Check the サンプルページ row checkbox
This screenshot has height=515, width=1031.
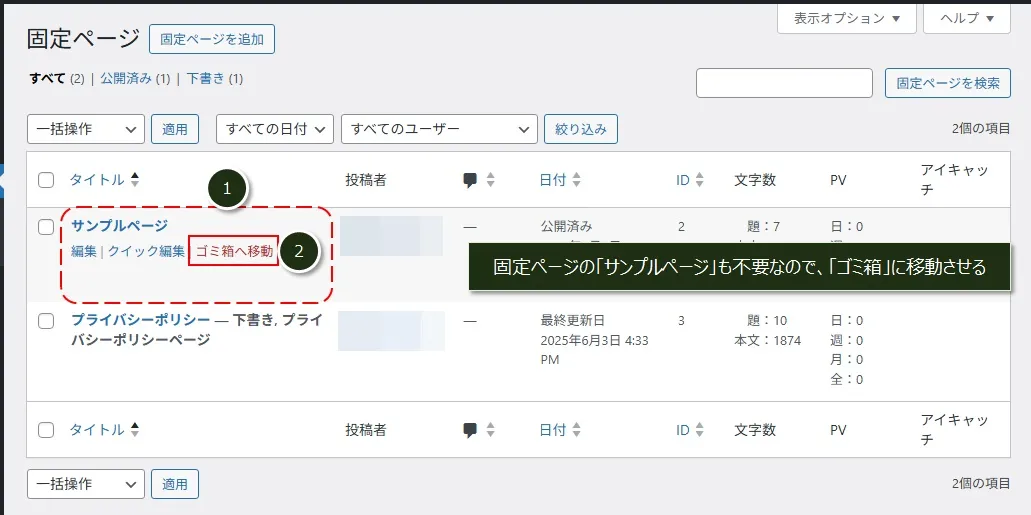[46, 227]
